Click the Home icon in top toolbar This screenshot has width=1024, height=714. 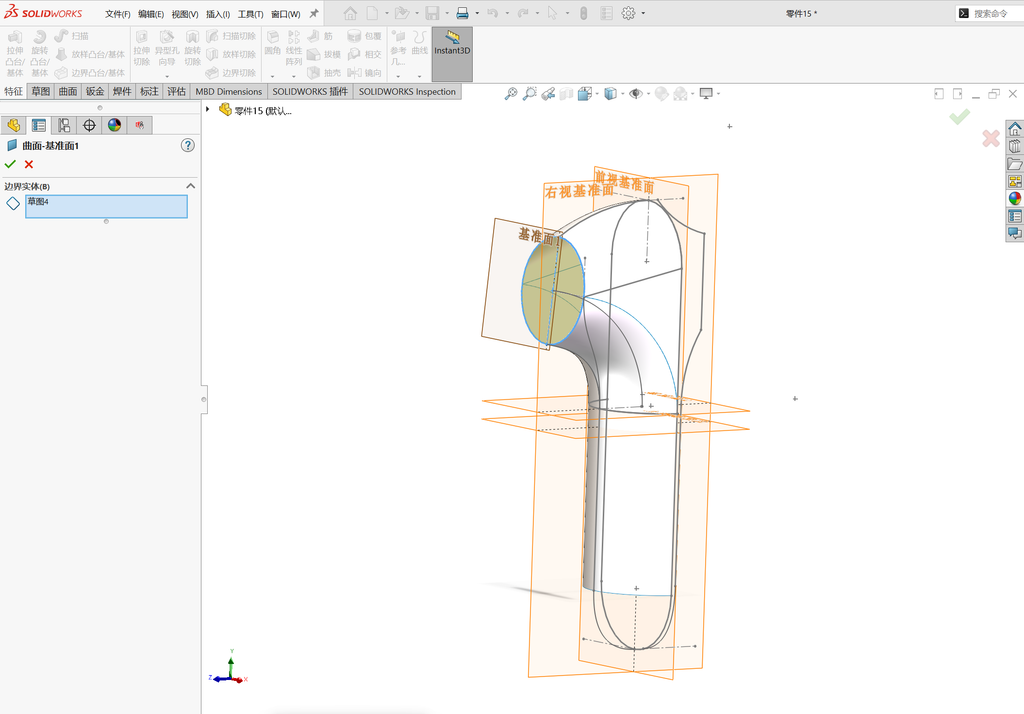pos(350,13)
